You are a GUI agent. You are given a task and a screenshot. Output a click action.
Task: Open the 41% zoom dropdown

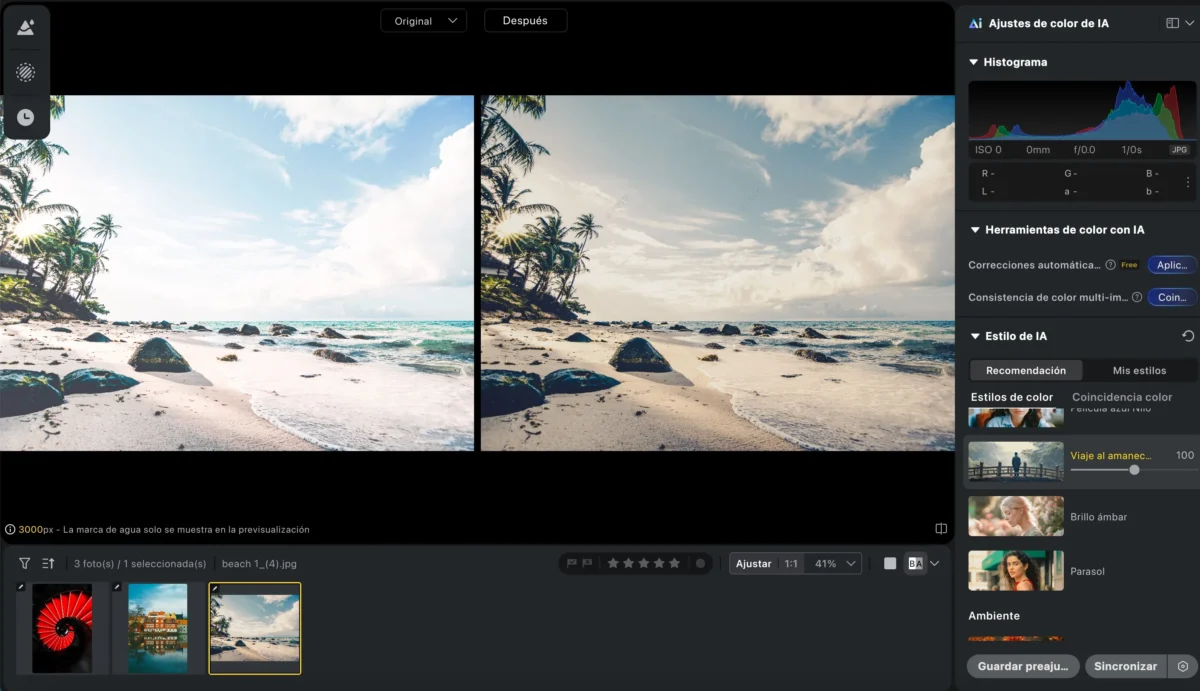pos(834,563)
